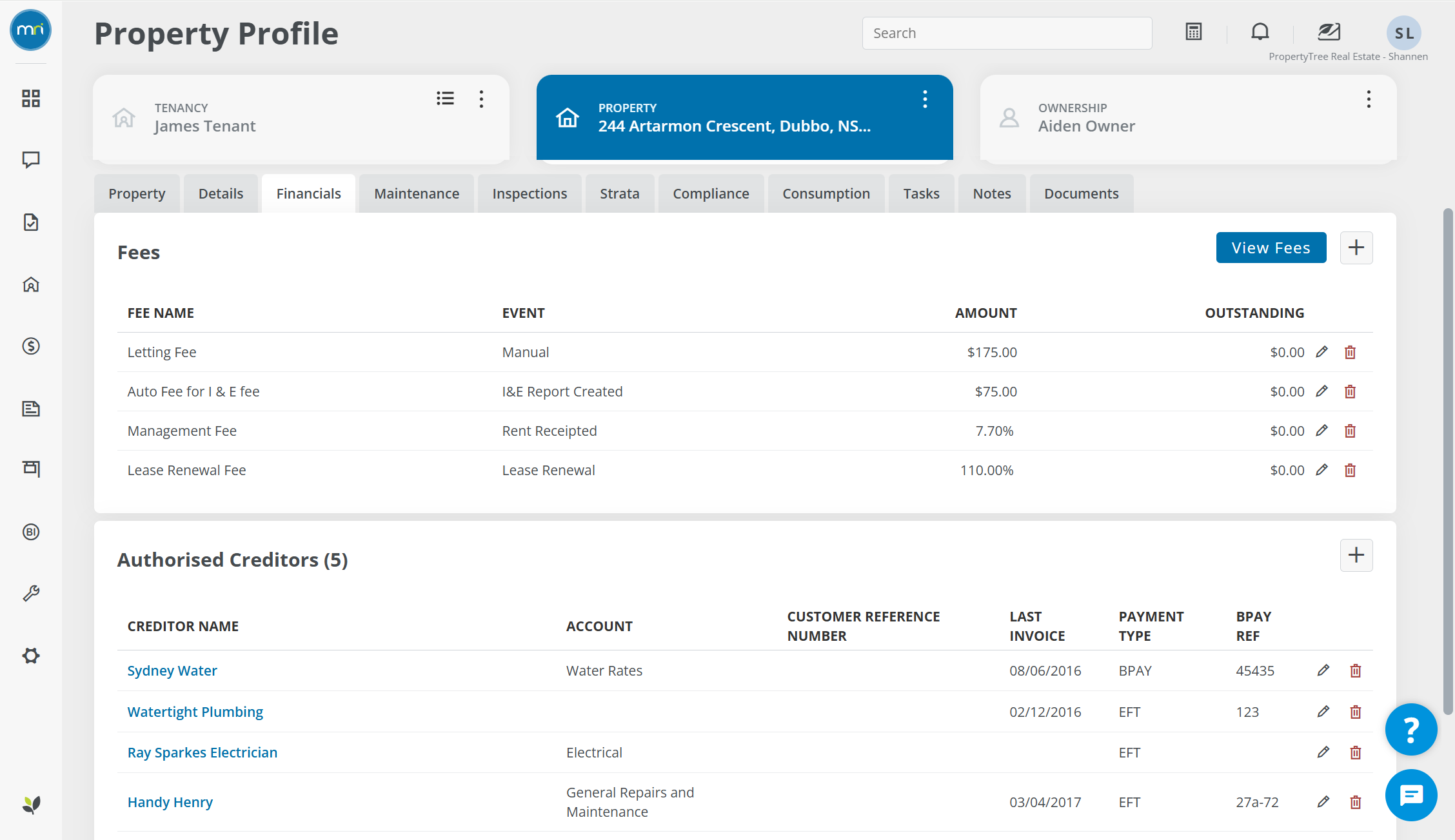1455x840 pixels.
Task: Open the wrench maintenance sidebar icon
Action: (31, 593)
